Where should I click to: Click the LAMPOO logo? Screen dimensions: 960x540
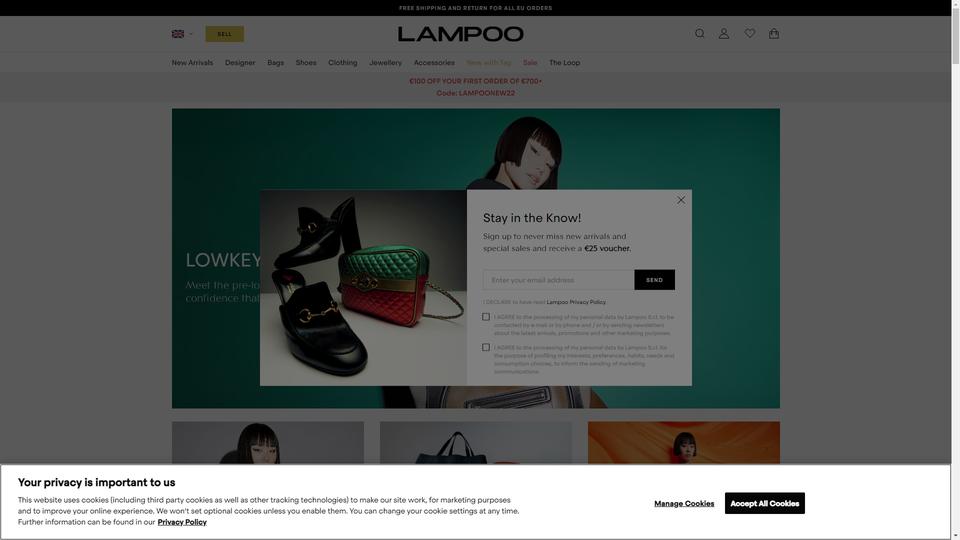[460, 34]
